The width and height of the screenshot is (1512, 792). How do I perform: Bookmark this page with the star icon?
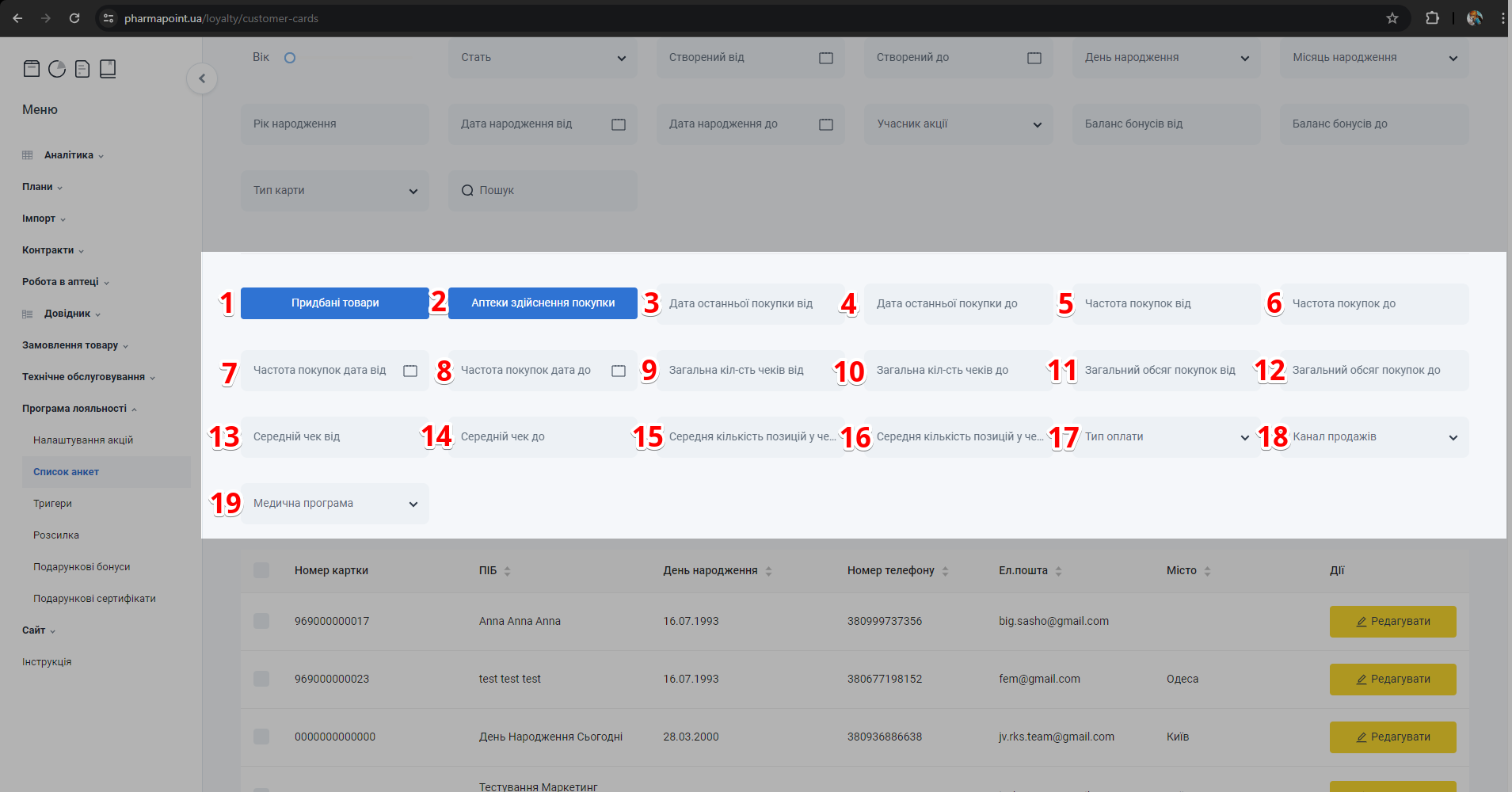[x=1392, y=18]
